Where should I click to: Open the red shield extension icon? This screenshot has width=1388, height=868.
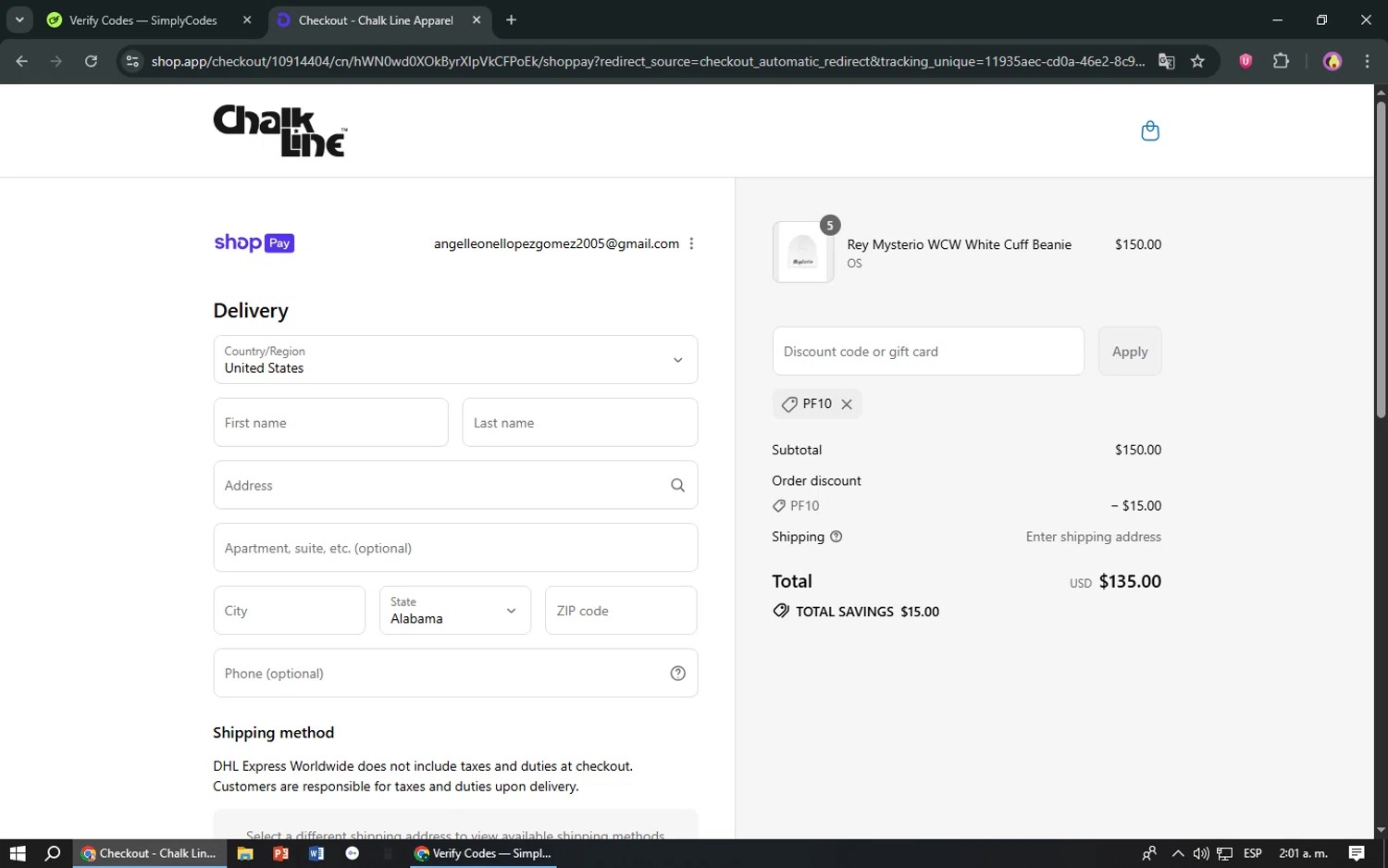pyautogui.click(x=1245, y=61)
